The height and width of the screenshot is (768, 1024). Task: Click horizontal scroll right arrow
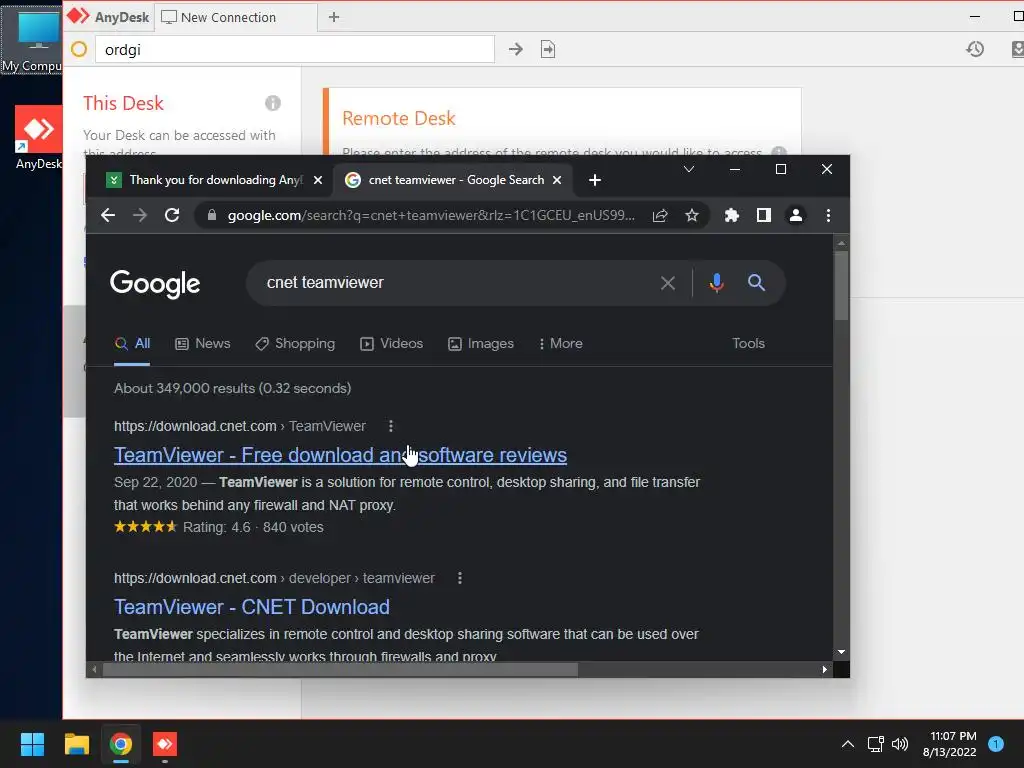click(824, 669)
